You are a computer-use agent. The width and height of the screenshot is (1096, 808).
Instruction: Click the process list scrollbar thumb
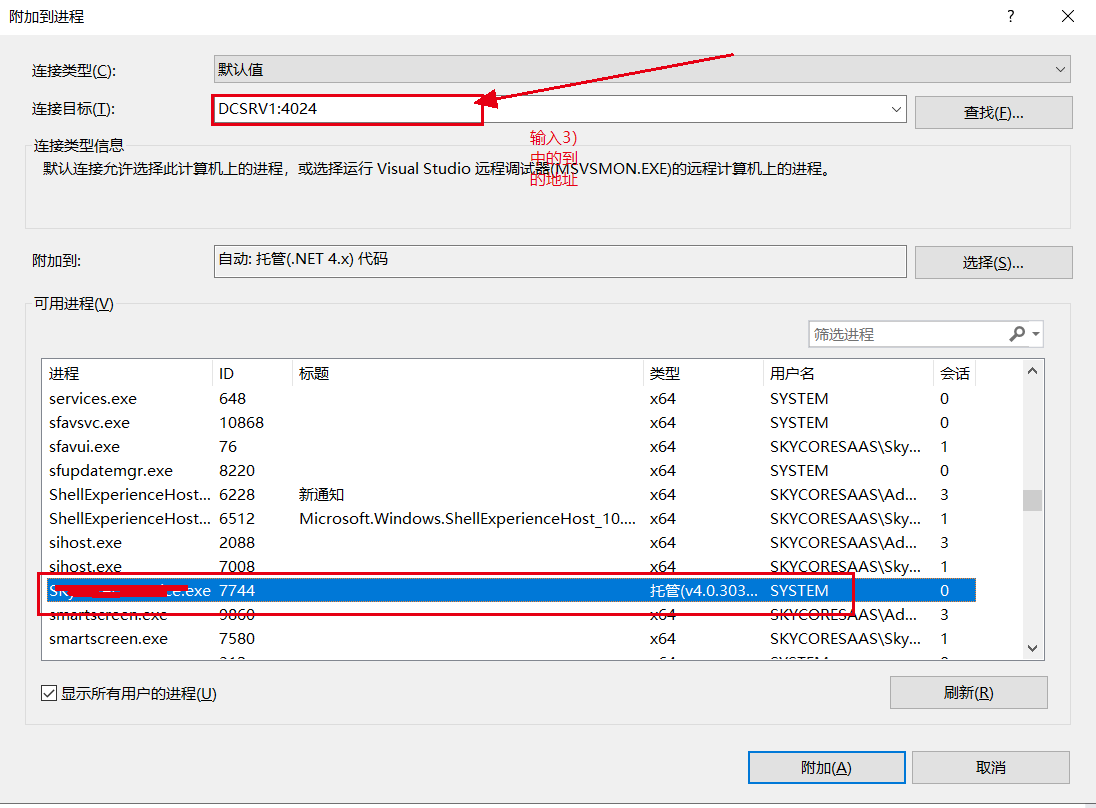1032,500
